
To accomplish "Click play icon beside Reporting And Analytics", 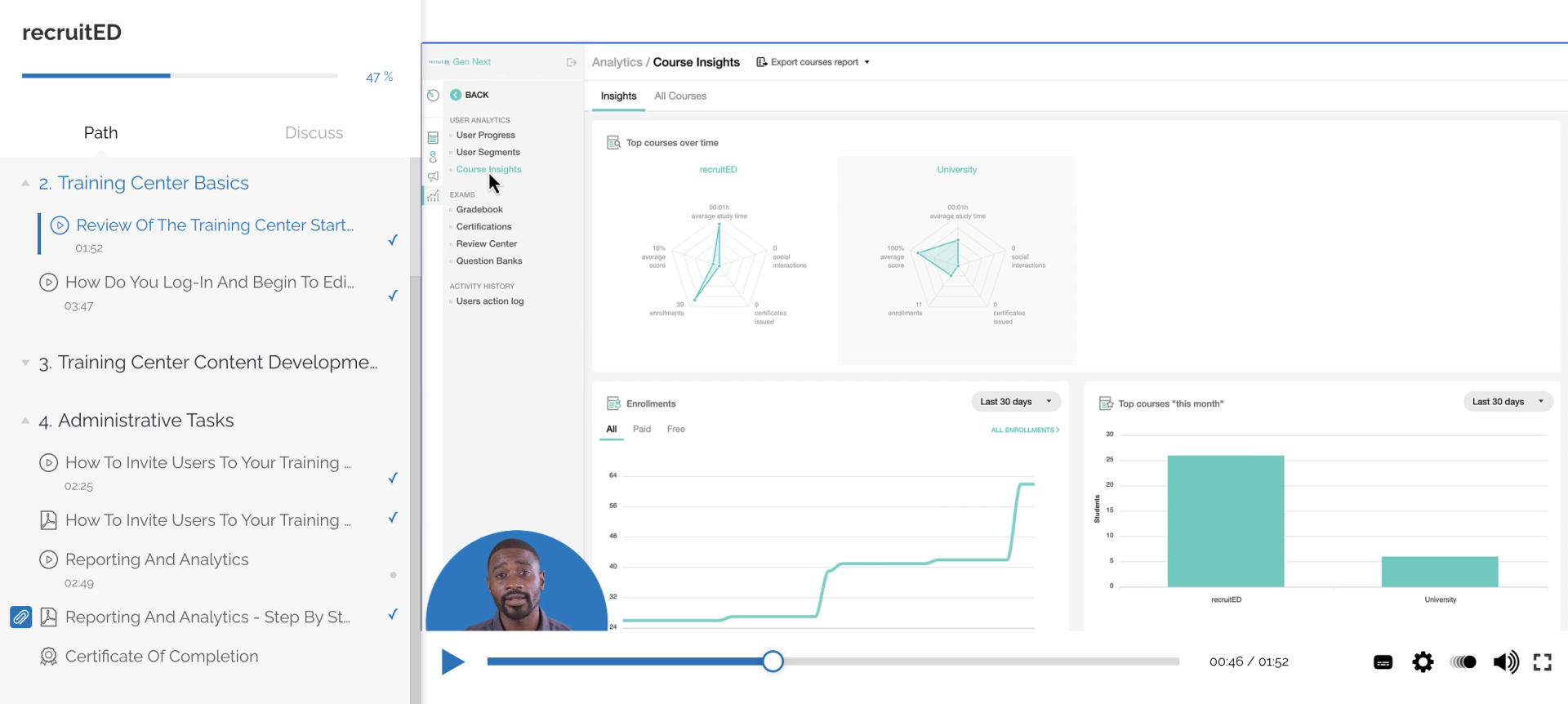I will pos(49,559).
